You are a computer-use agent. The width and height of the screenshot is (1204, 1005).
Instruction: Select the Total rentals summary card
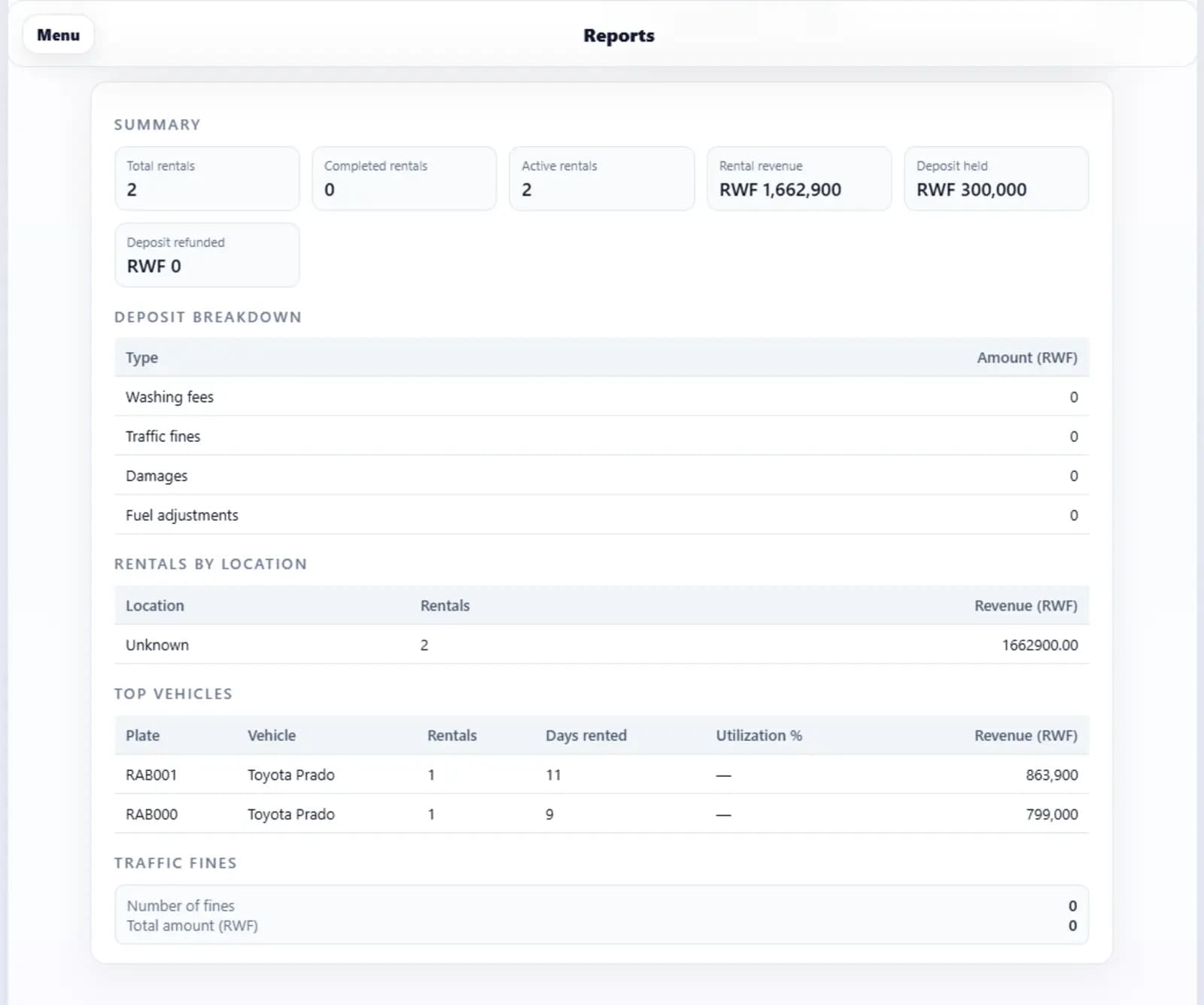(x=207, y=178)
